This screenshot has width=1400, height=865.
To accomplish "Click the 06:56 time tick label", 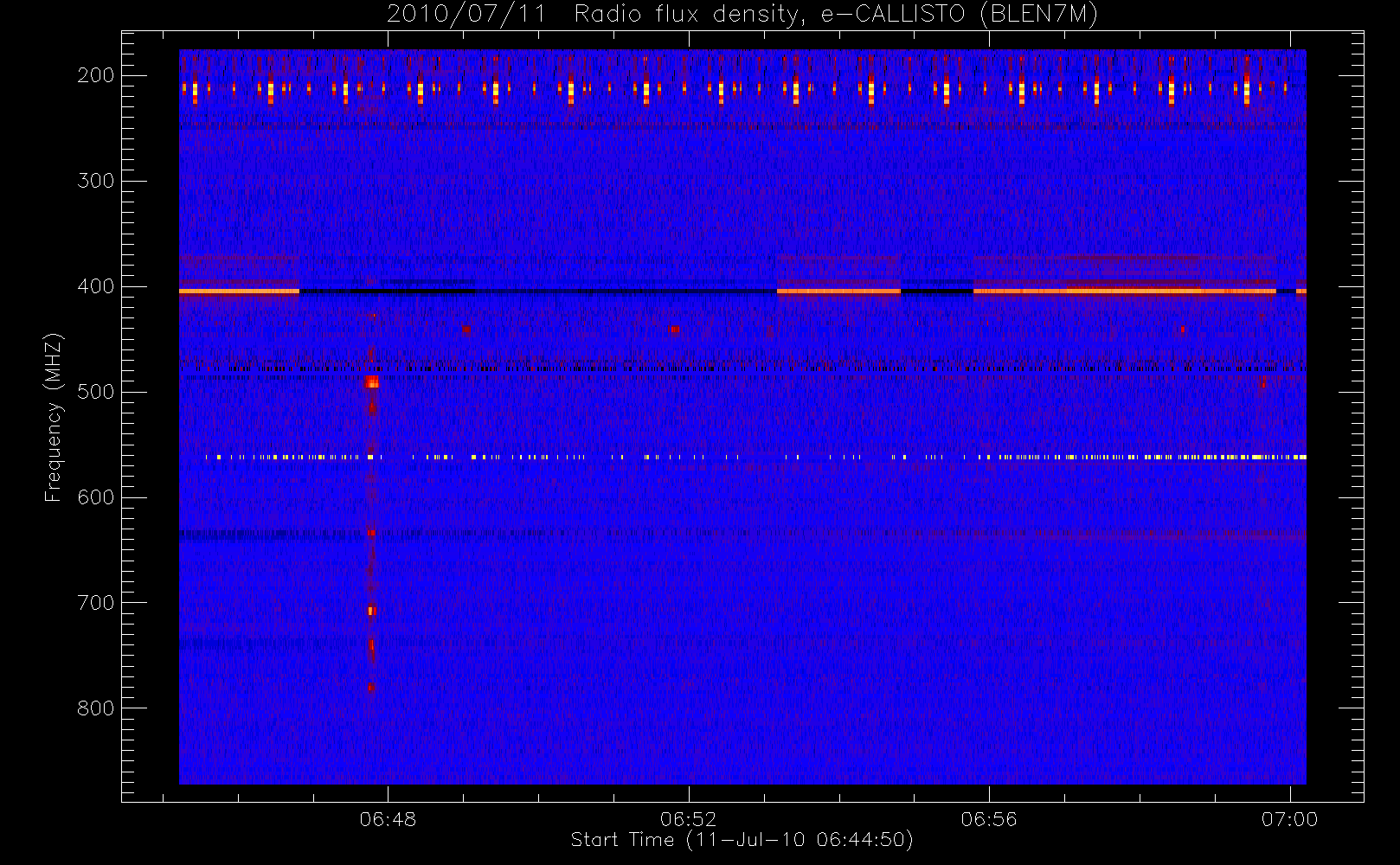I will [989, 819].
